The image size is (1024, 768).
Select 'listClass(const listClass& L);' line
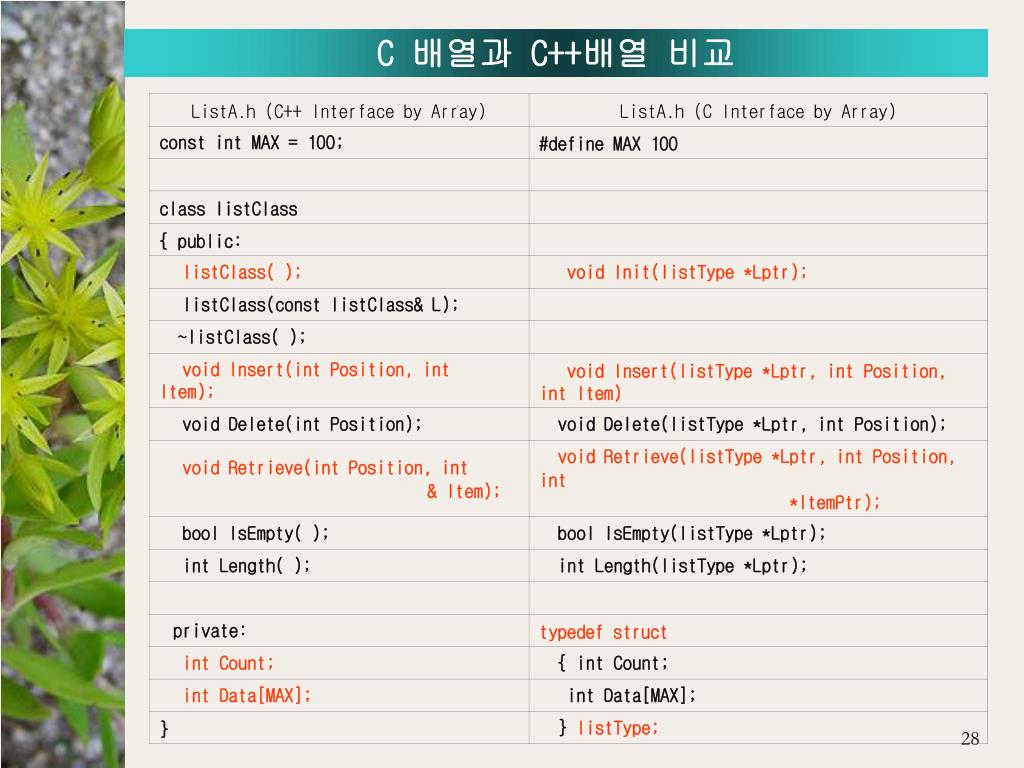tap(321, 304)
